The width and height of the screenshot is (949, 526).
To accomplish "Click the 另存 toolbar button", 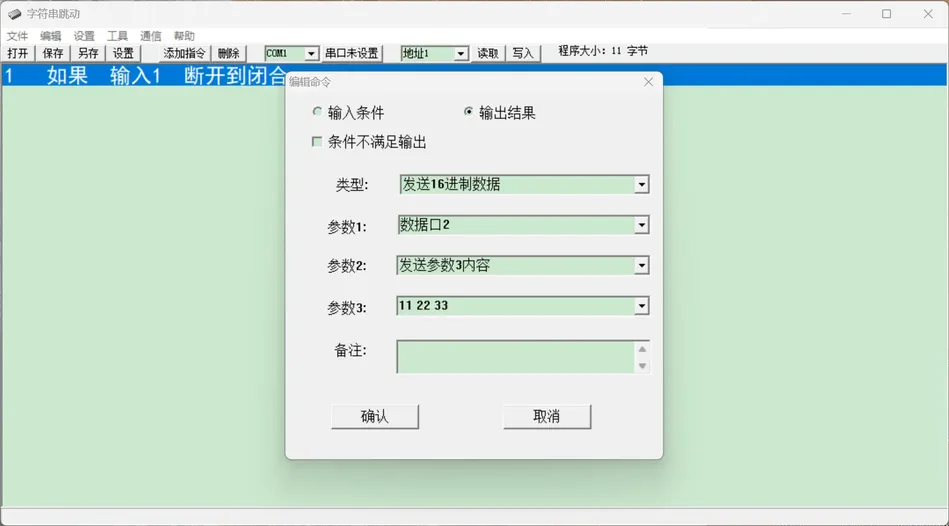I will click(88, 53).
